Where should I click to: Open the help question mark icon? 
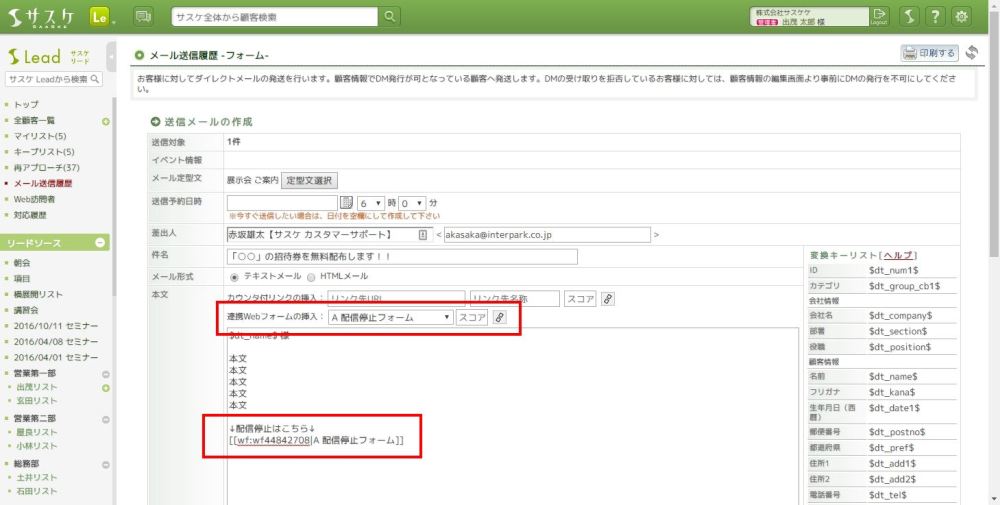click(x=934, y=16)
